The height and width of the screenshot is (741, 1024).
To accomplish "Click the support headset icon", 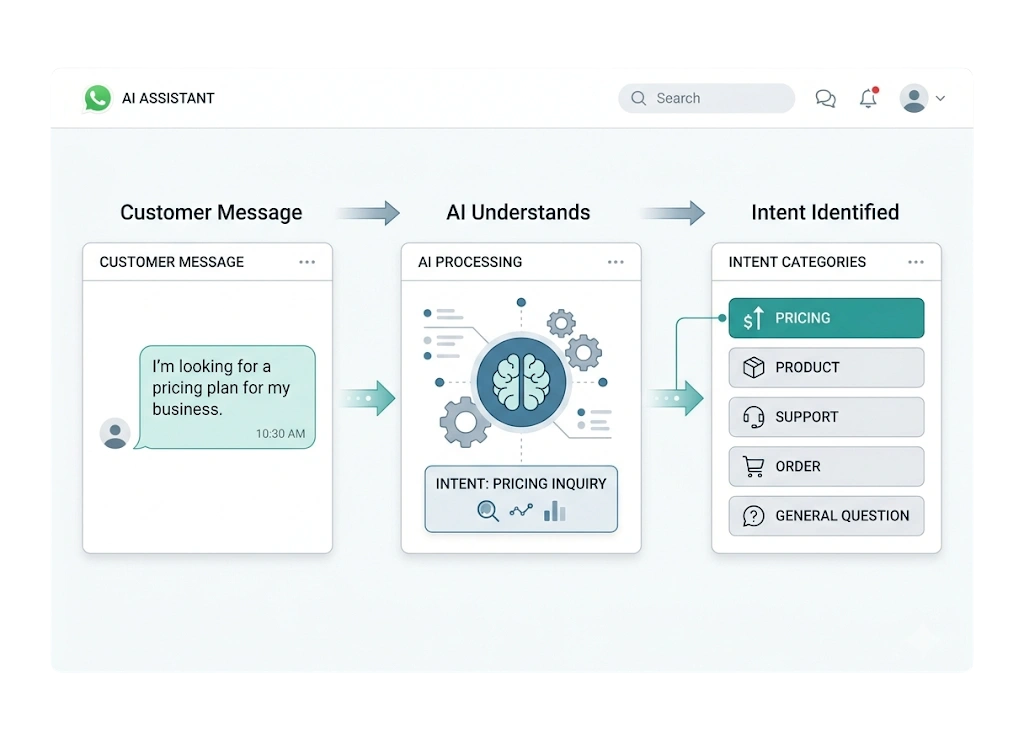I will (754, 417).
